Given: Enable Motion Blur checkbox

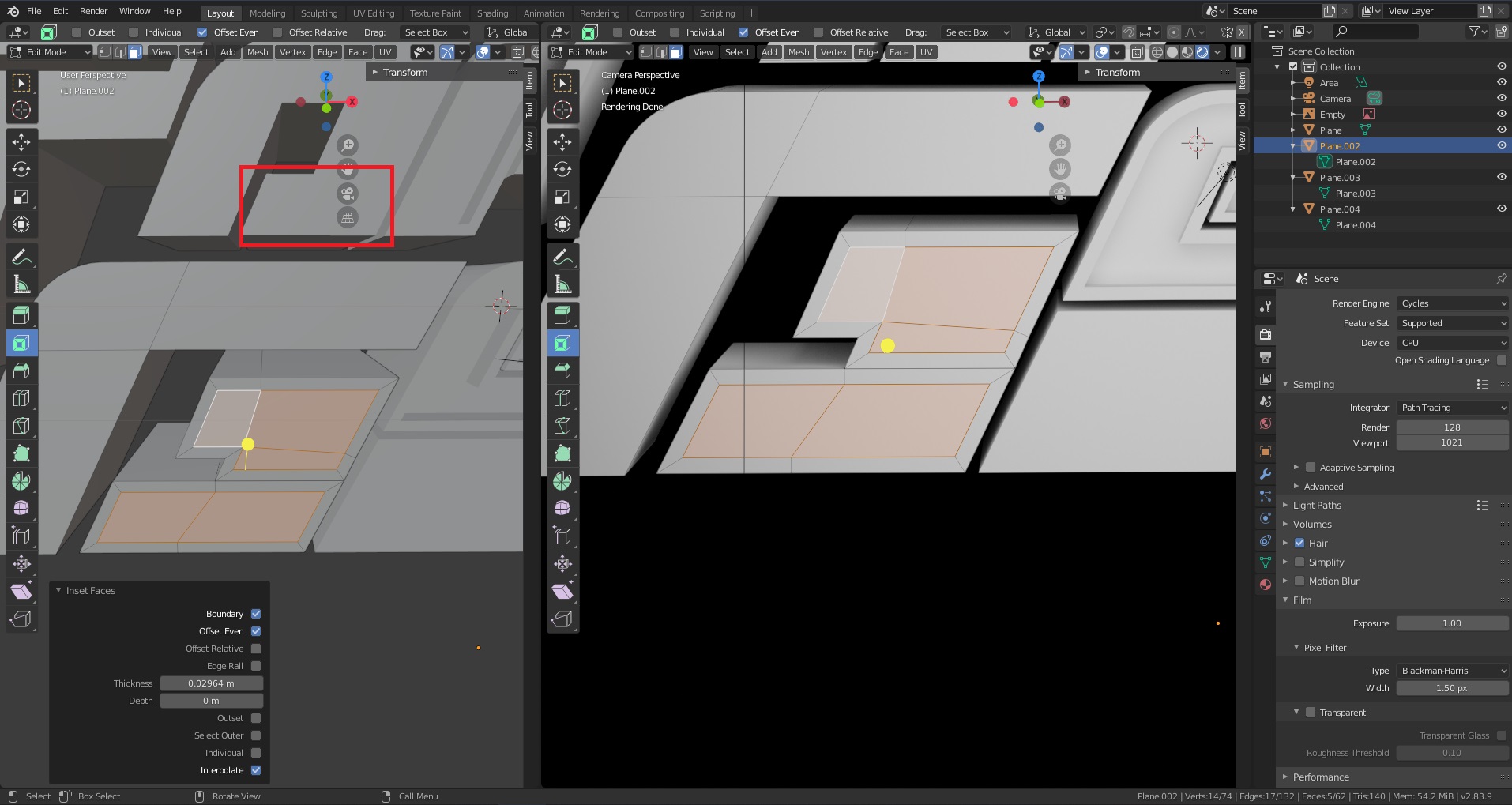Looking at the screenshot, I should tap(1299, 581).
